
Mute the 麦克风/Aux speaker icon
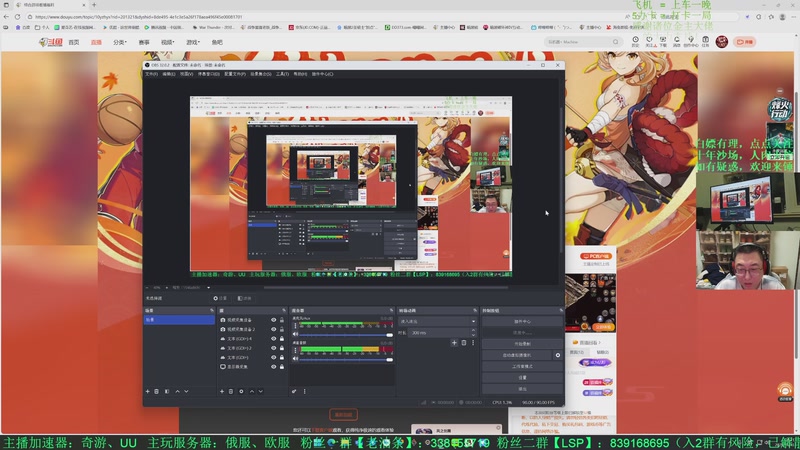tap(295, 334)
